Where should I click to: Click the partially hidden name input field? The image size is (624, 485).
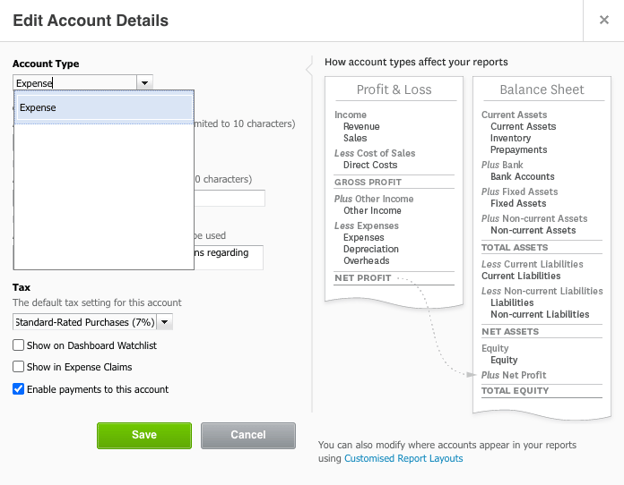230,198
